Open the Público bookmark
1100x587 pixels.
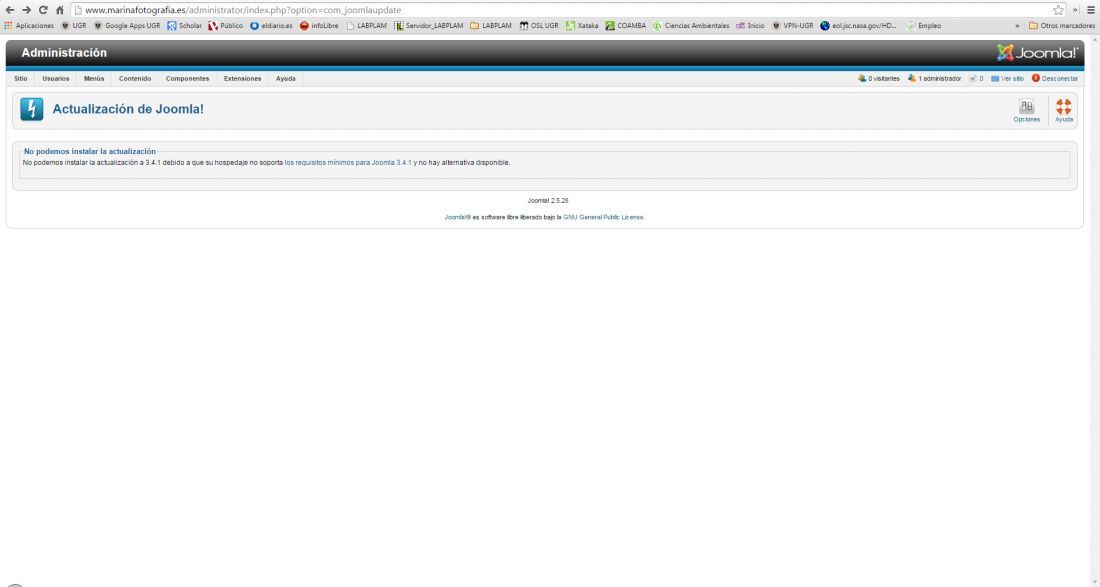225,25
